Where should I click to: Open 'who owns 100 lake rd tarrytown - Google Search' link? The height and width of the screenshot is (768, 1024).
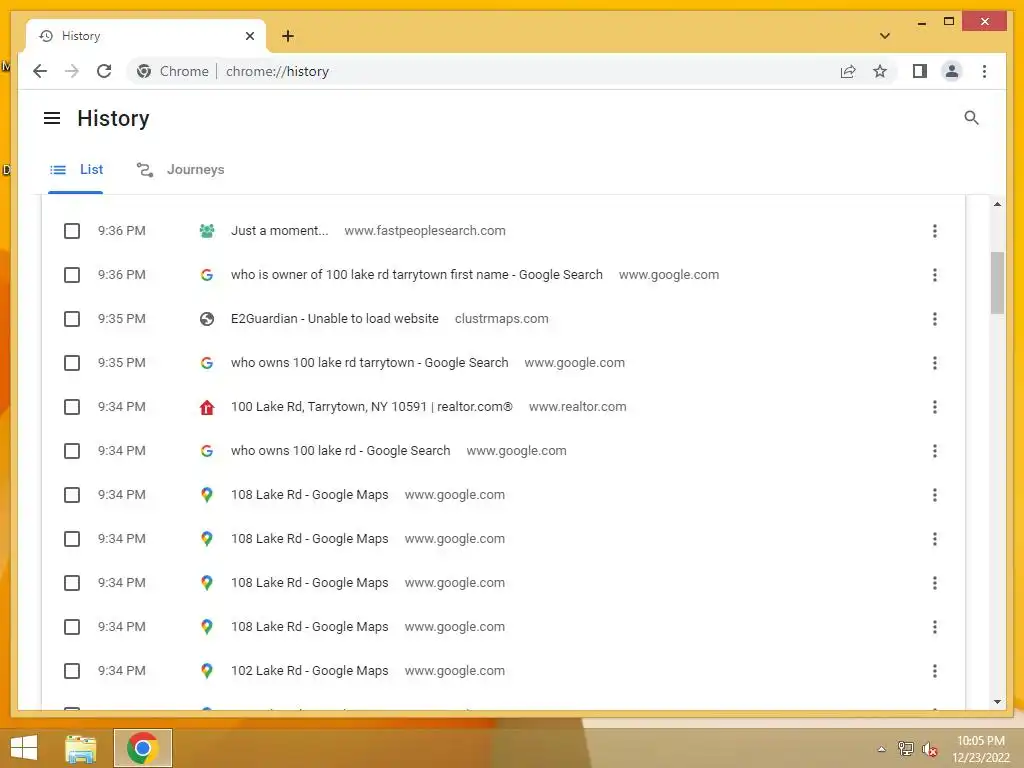(369, 362)
